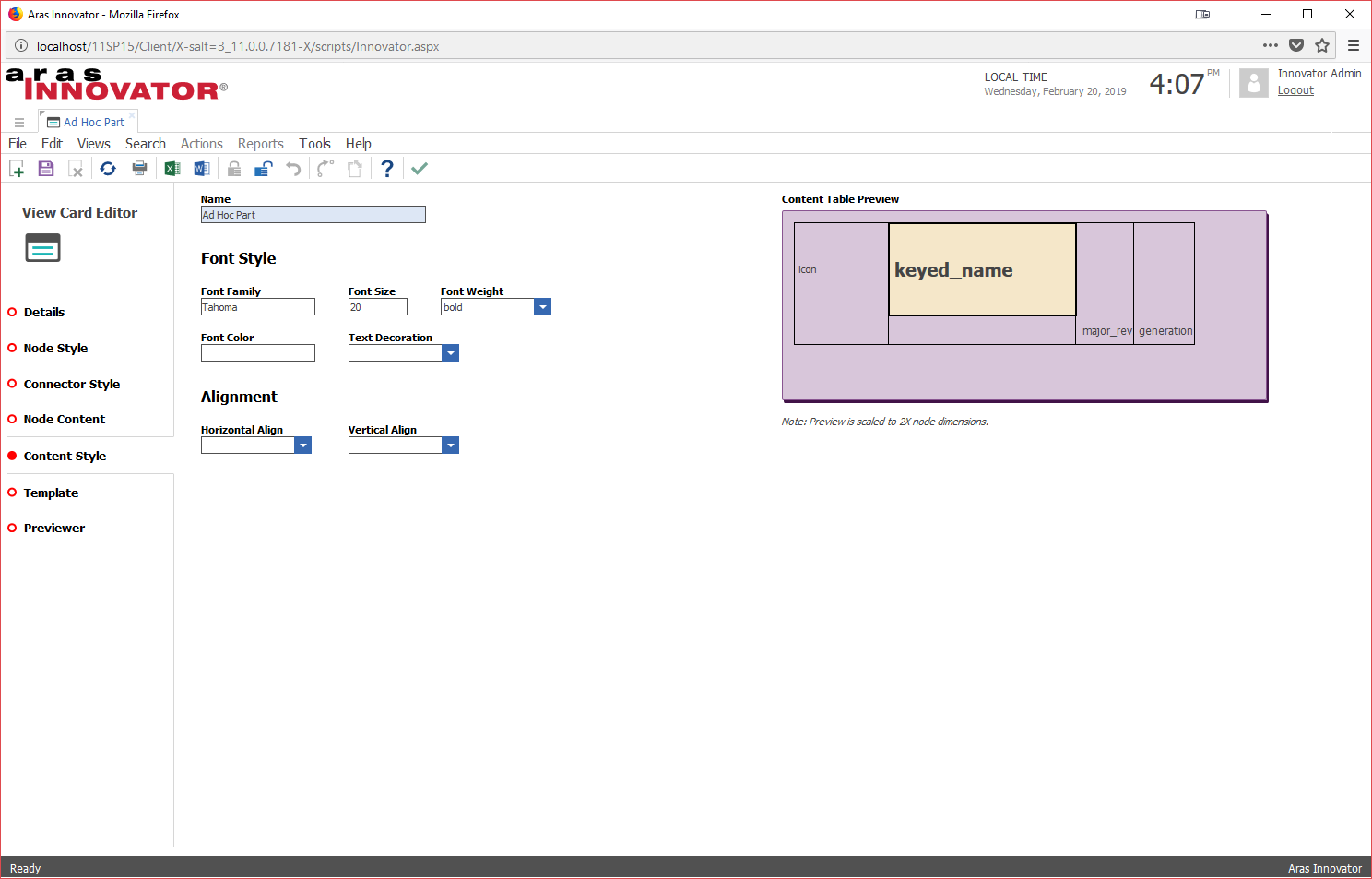1372x879 pixels.
Task: Close the Ad Hoc Part tab
Action: pyautogui.click(x=132, y=115)
